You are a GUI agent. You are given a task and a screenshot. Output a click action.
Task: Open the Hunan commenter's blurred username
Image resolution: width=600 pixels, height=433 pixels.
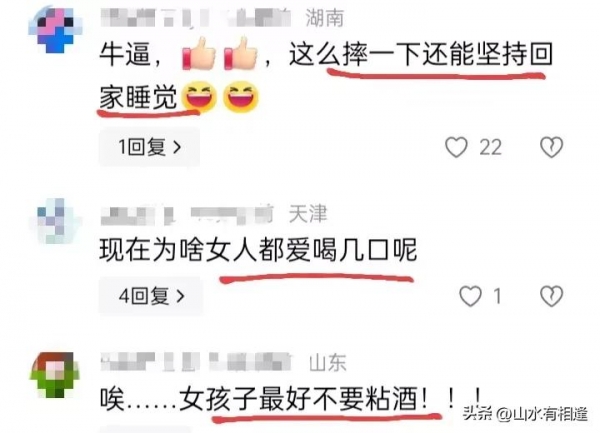(x=196, y=18)
